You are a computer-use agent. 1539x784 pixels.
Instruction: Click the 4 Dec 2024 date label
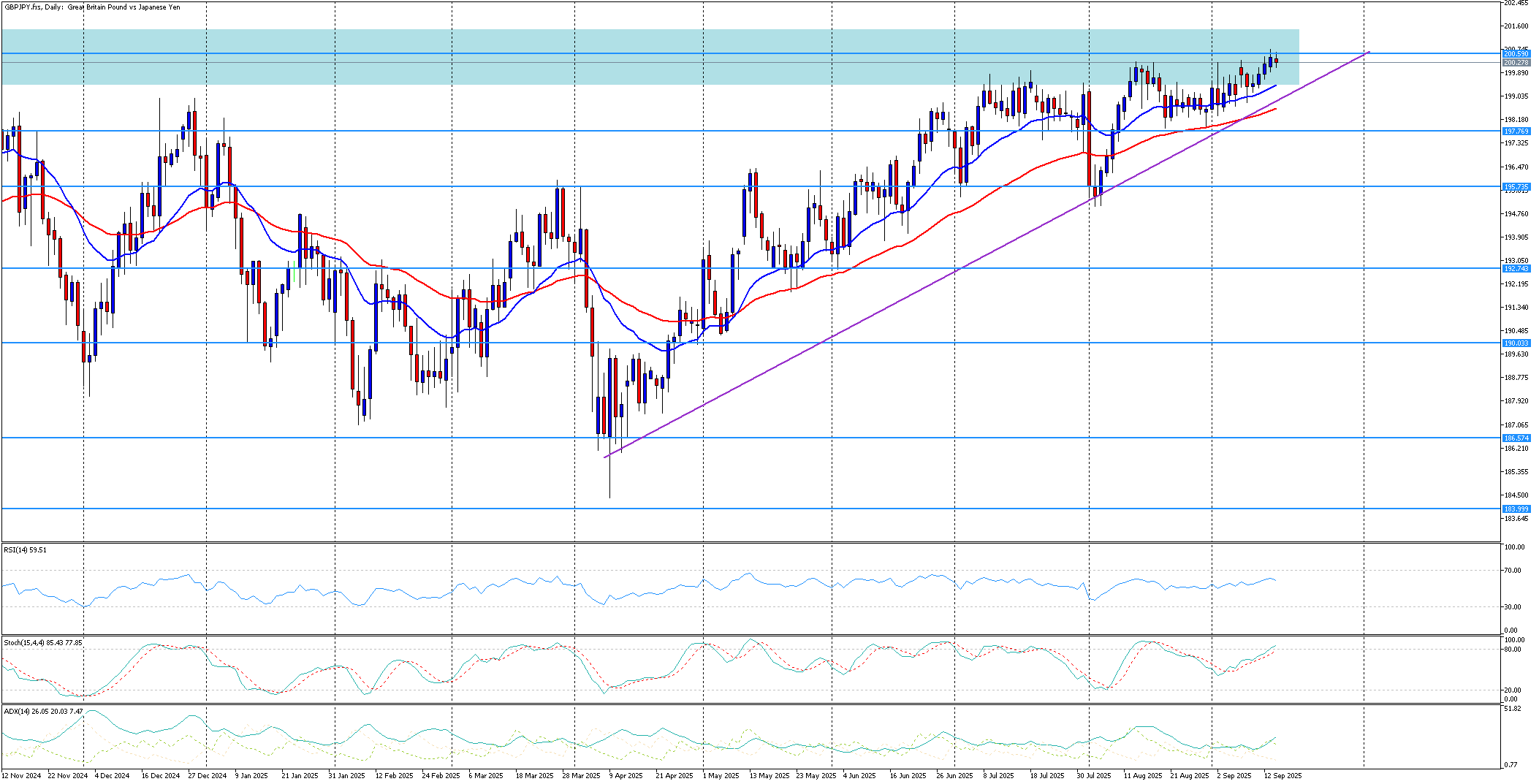point(113,776)
